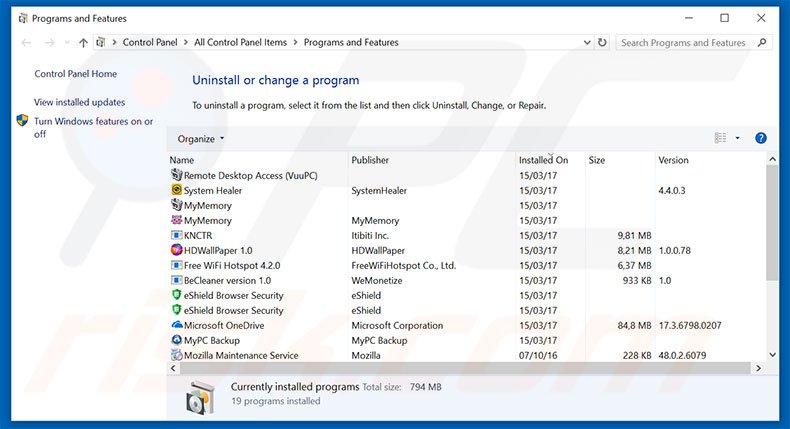790x429 pixels.
Task: Click the 17.3.6798.0207 version cell
Action: pos(690,326)
